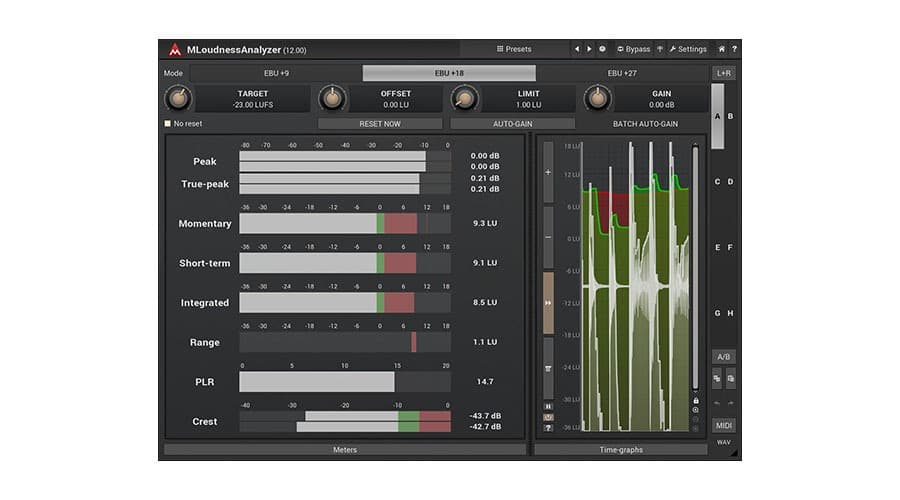This screenshot has width=900, height=500.
Task: Select preset slot A
Action: point(717,117)
